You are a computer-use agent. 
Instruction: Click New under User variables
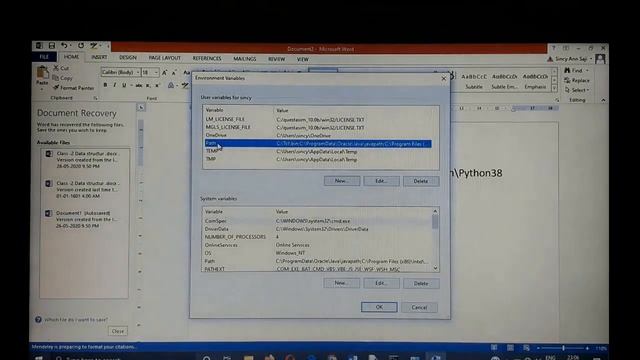pyautogui.click(x=342, y=181)
